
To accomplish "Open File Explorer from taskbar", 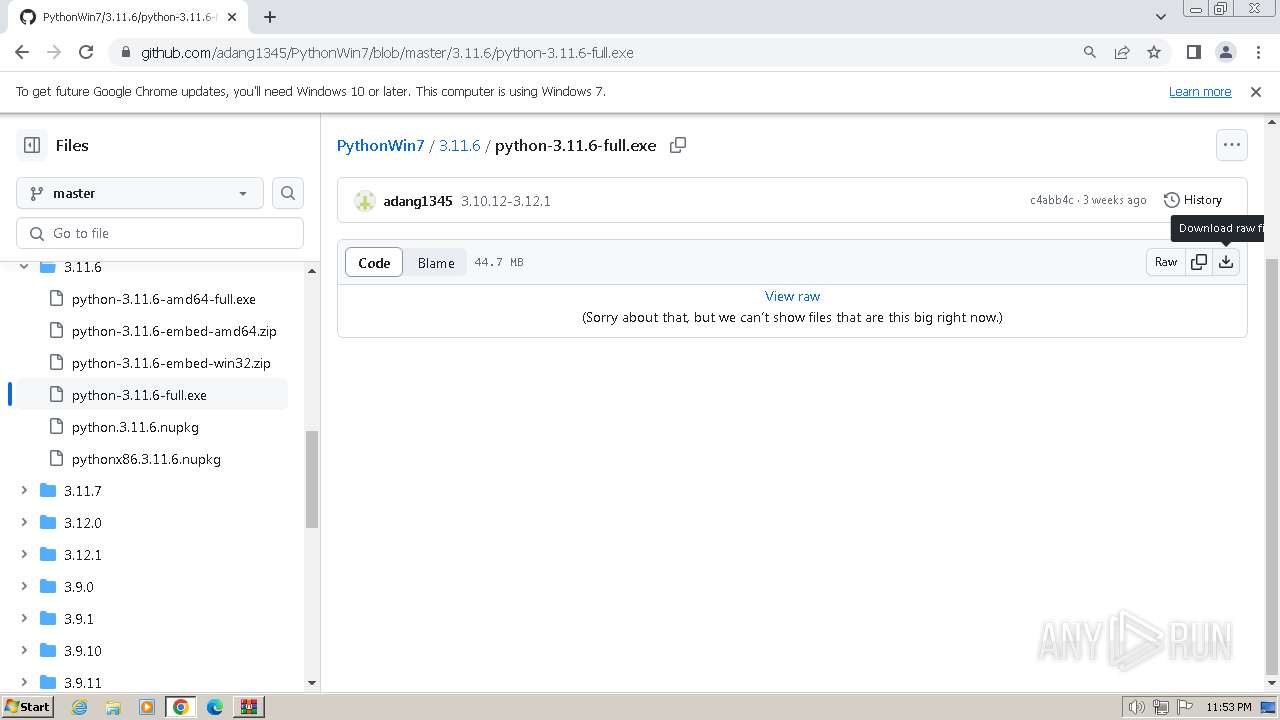I will point(113,707).
